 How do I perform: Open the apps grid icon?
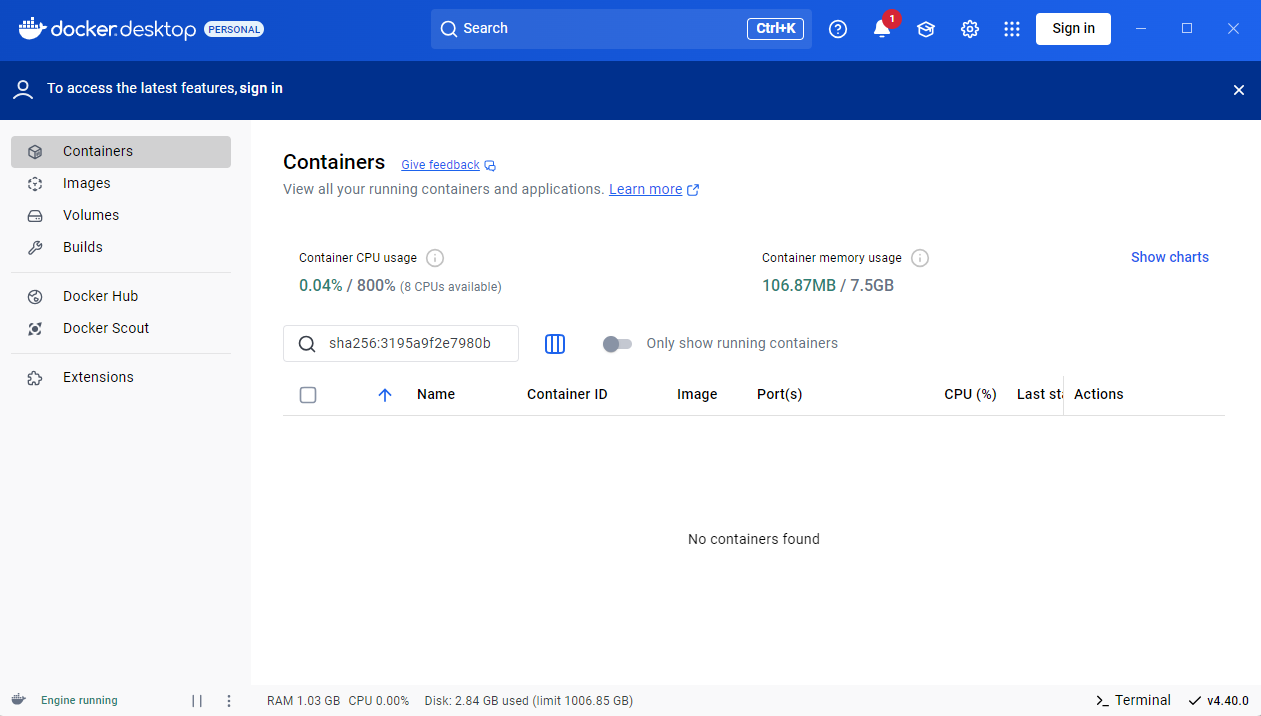pos(1012,29)
